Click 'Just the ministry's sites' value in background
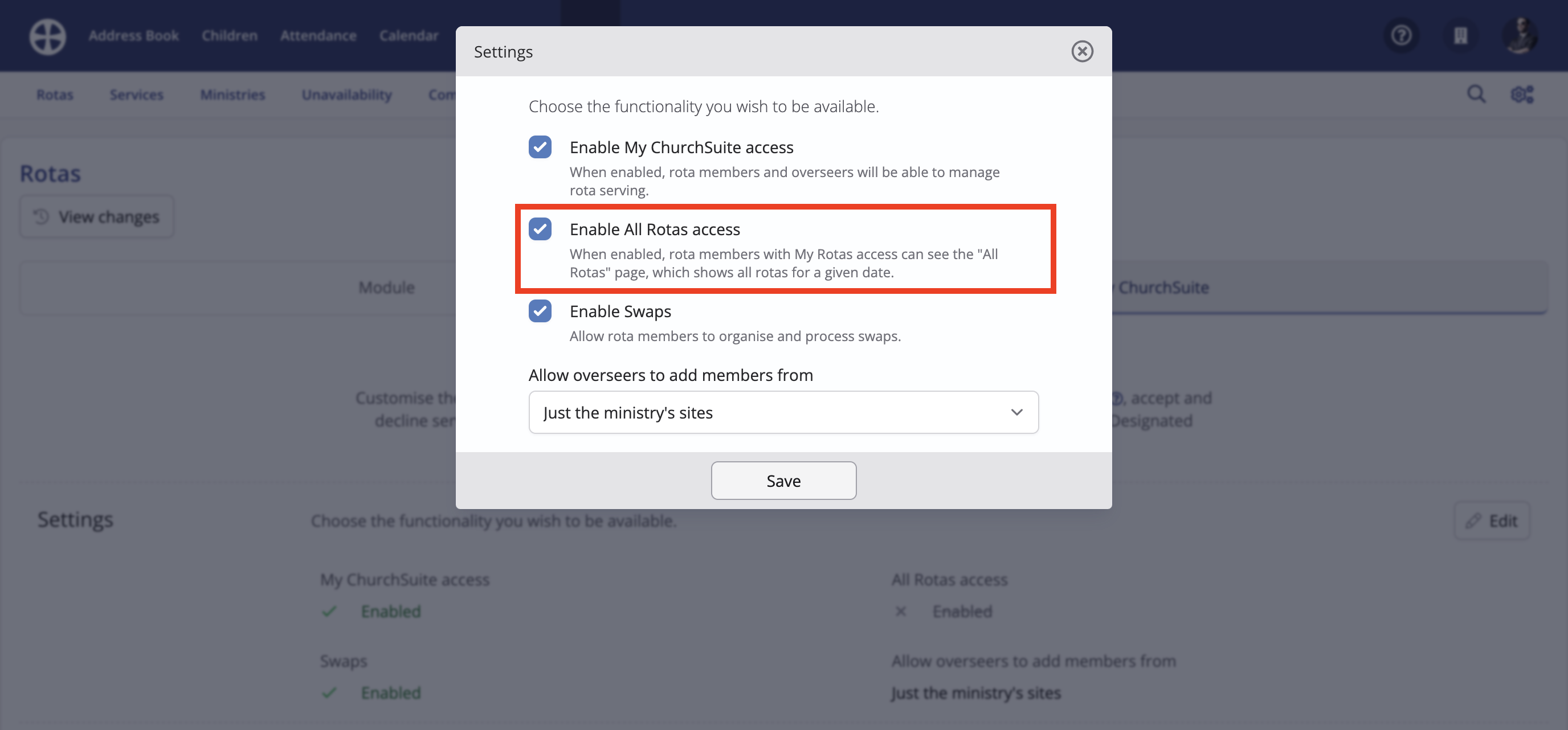Screen dimensions: 1568x730 click(976, 693)
